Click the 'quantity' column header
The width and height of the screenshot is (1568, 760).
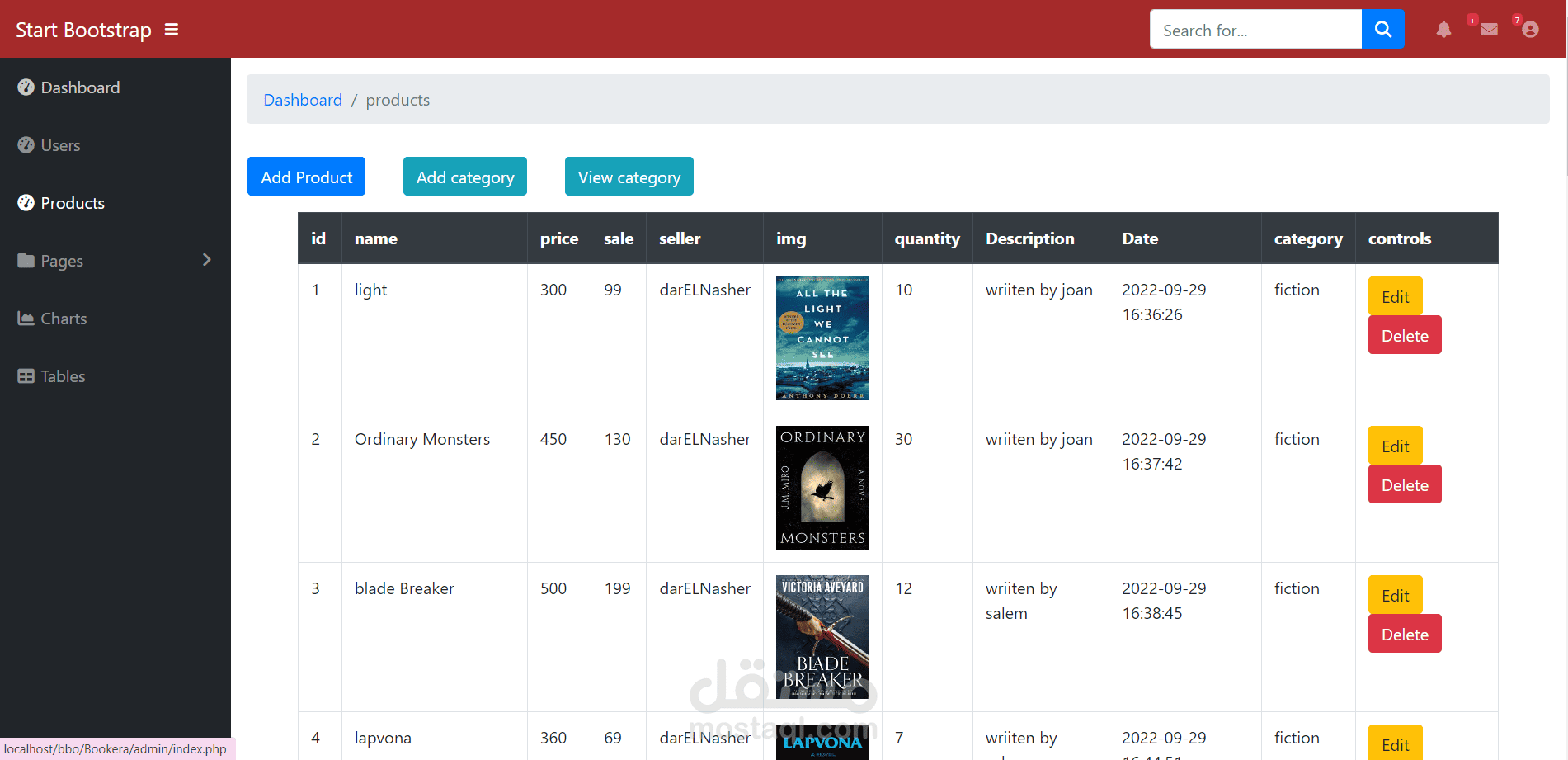[x=927, y=238]
